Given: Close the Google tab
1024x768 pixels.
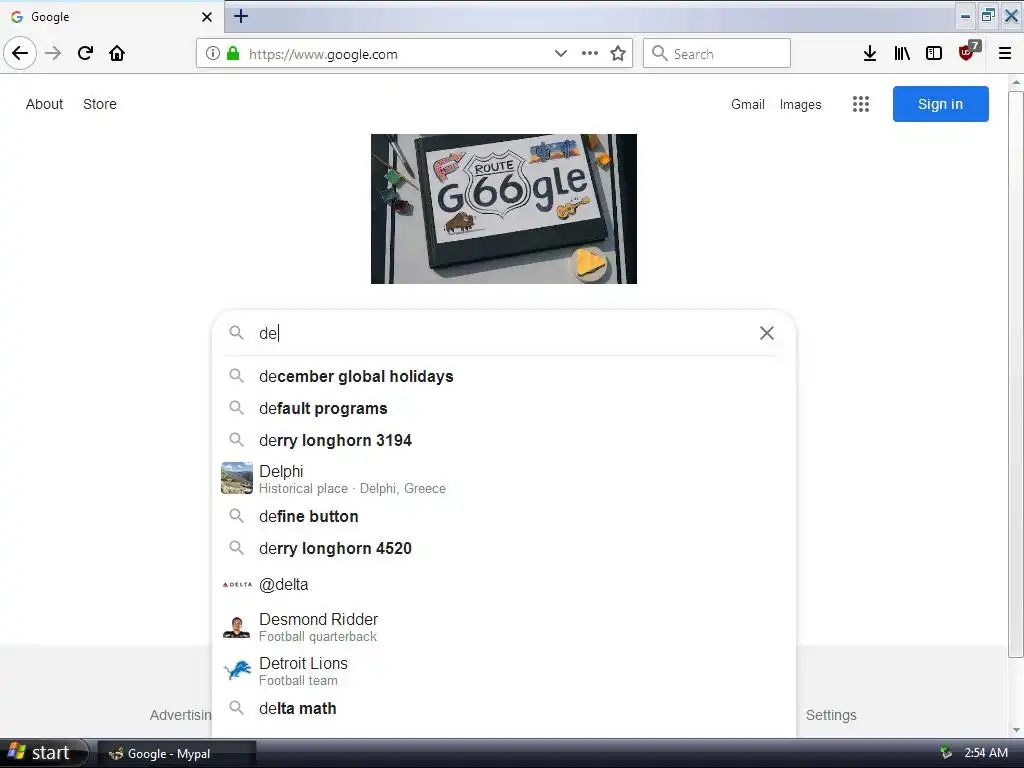Looking at the screenshot, I should [x=207, y=17].
